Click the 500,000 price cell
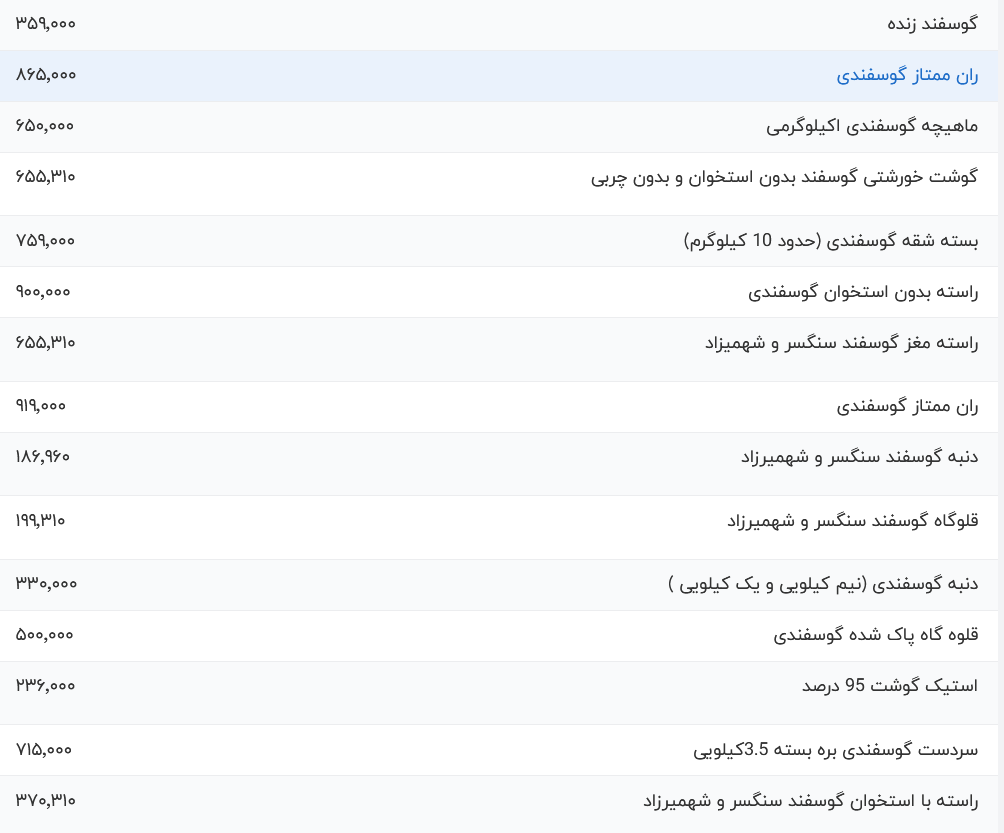Viewport: 1004px width, 833px height. click(45, 634)
